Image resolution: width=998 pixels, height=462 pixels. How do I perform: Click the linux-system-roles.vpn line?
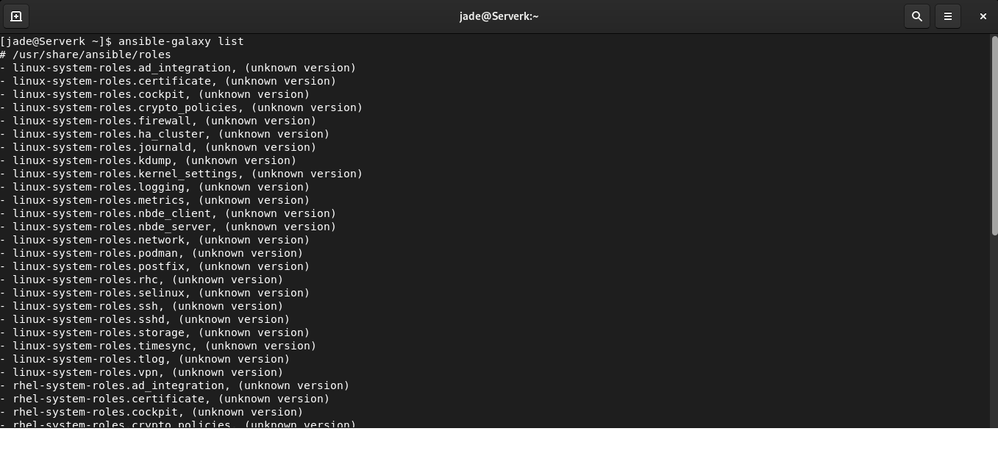[140, 372]
